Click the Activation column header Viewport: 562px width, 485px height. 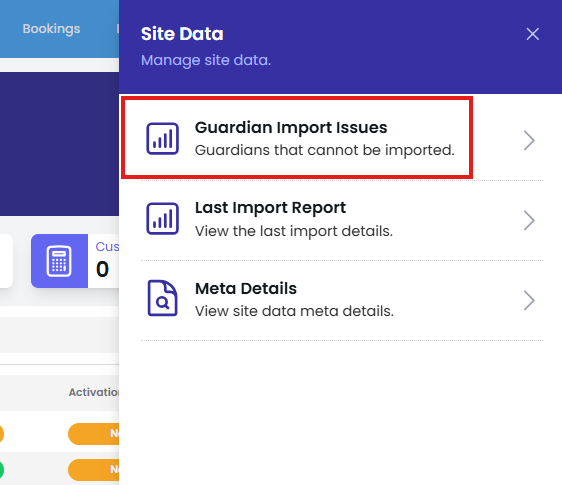[94, 392]
